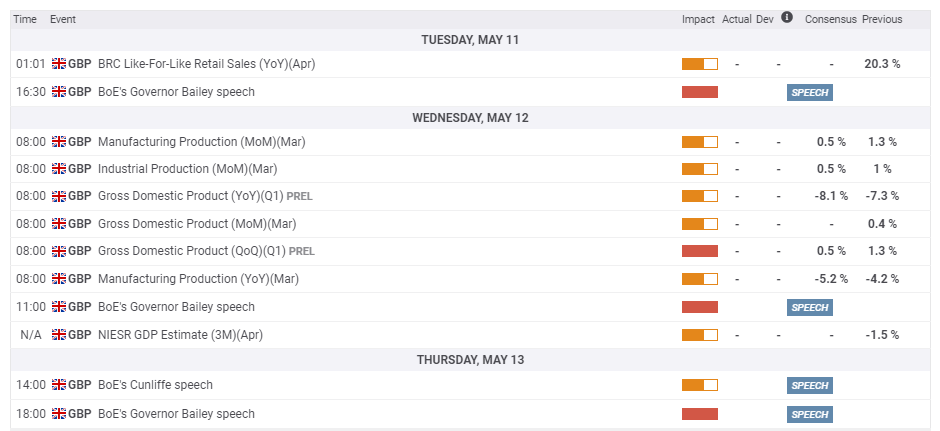Click the Impact column header
The height and width of the screenshot is (431, 940).
(x=698, y=19)
